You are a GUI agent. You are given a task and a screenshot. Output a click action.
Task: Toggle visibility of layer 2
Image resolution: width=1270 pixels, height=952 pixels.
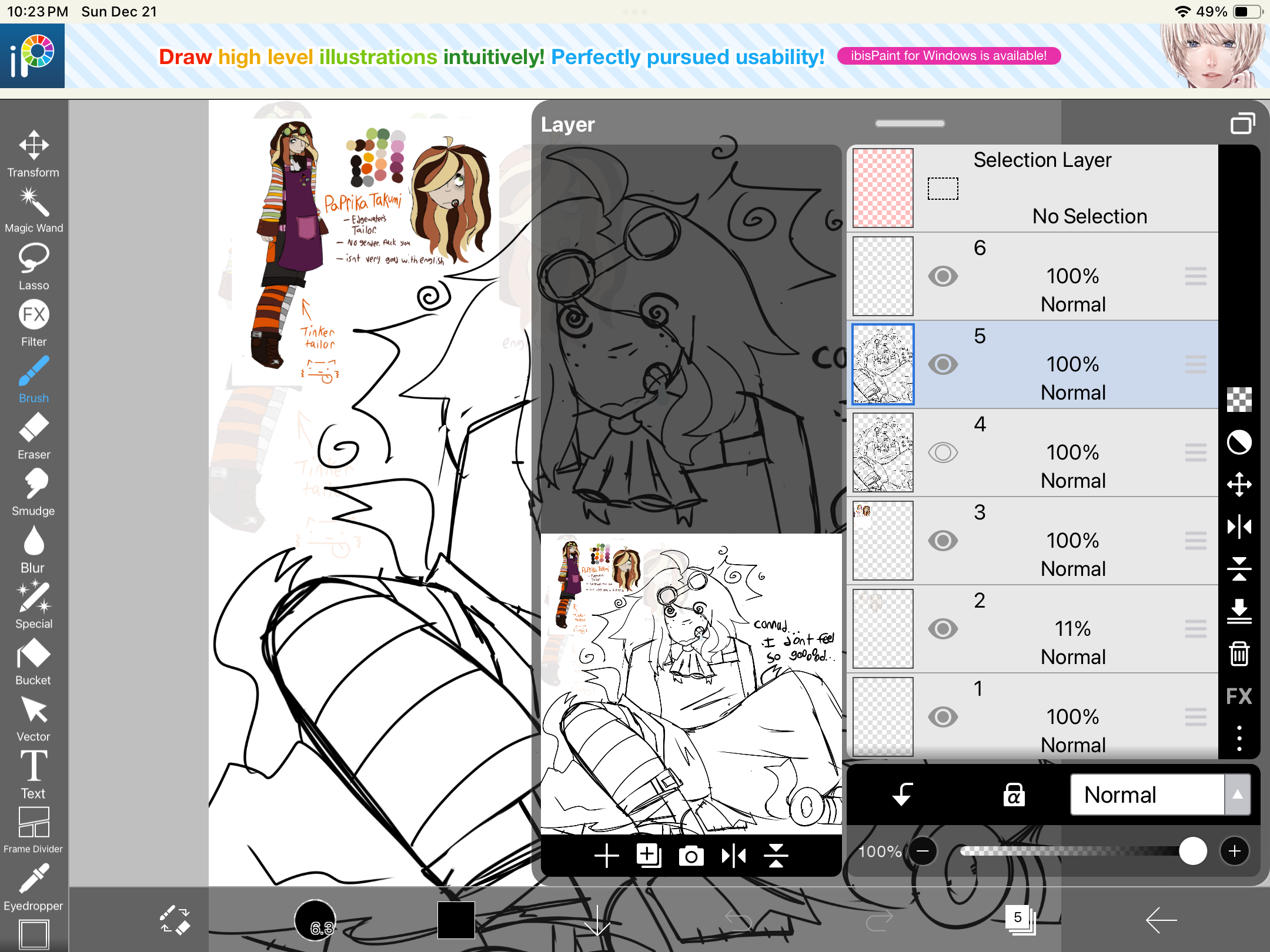943,629
